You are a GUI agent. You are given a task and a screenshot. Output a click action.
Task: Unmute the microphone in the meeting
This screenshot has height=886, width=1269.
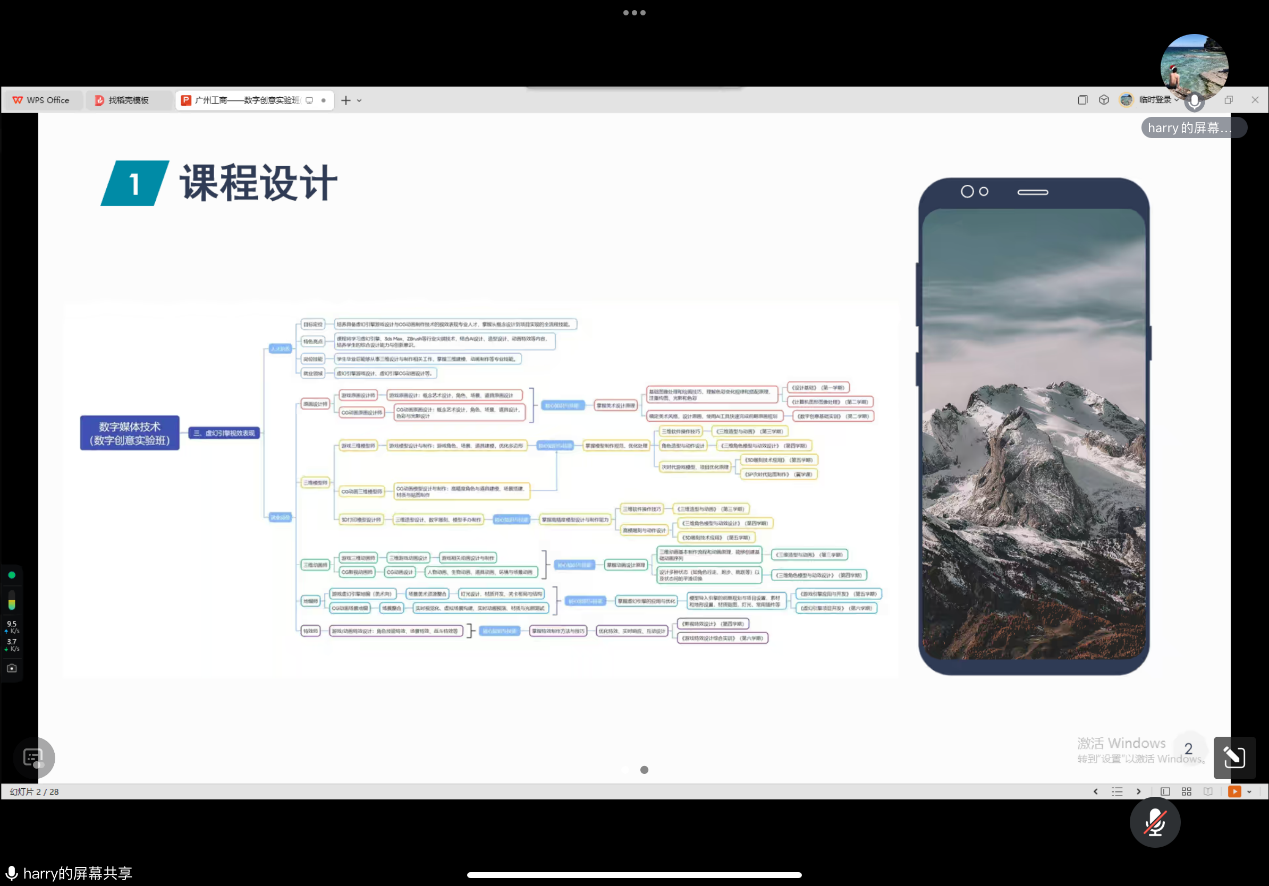click(1155, 822)
